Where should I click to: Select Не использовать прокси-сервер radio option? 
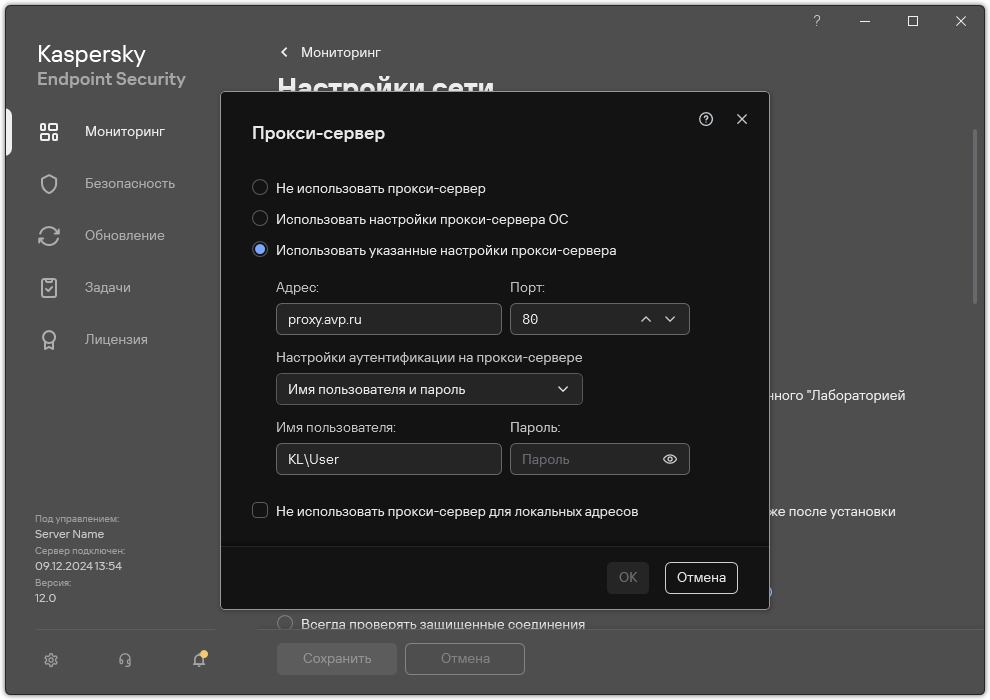259,187
